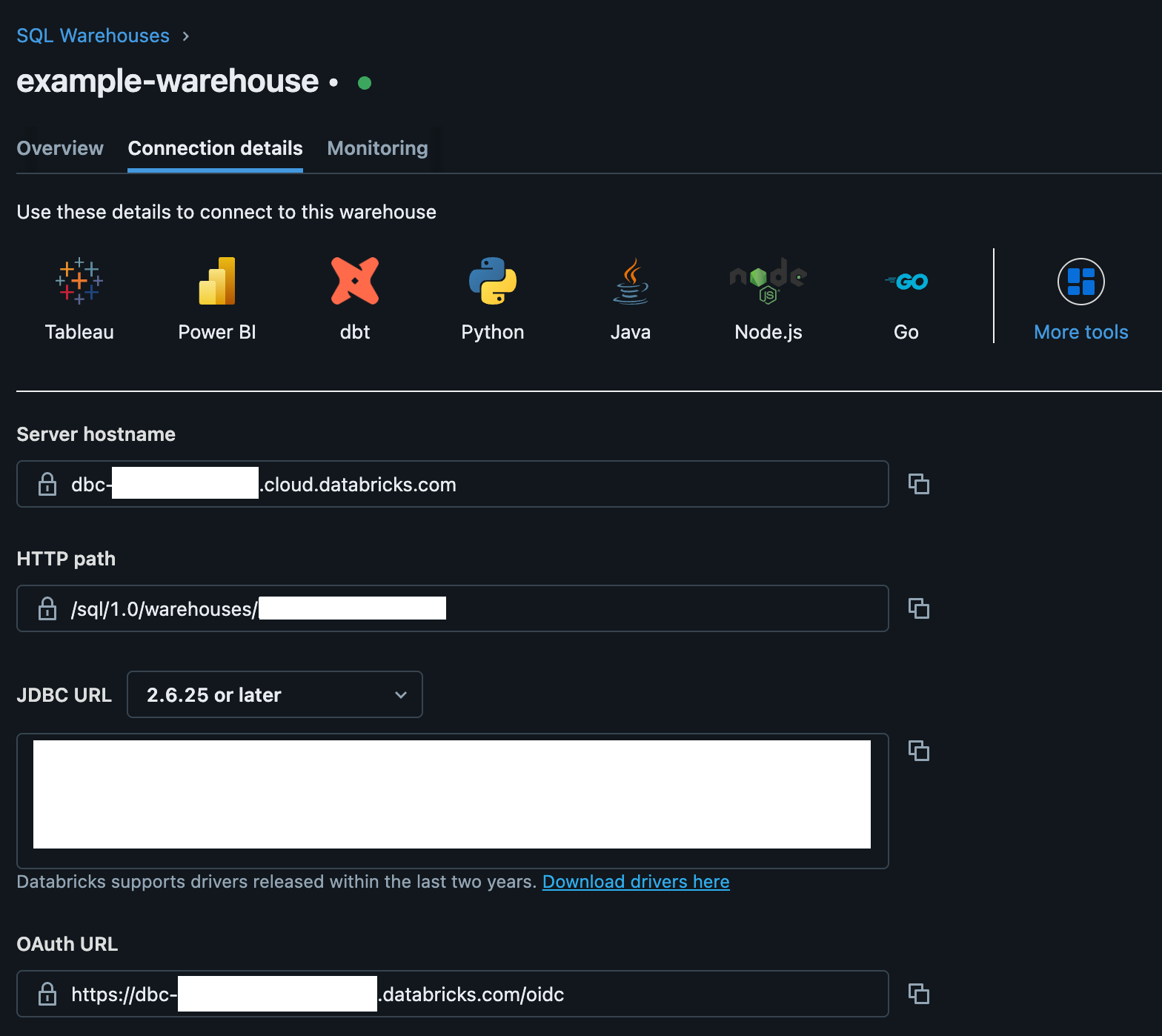
Task: Open the More tools grid icon
Action: [1081, 282]
